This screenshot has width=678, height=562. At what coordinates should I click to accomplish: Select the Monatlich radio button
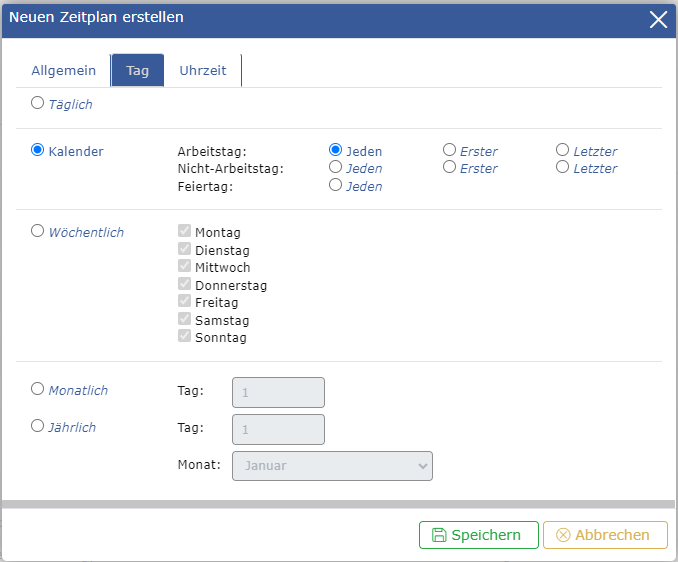pyautogui.click(x=38, y=389)
